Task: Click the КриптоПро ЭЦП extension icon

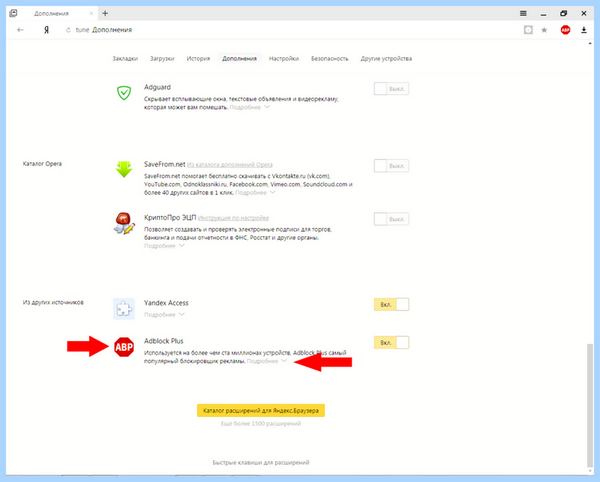Action: (x=124, y=223)
